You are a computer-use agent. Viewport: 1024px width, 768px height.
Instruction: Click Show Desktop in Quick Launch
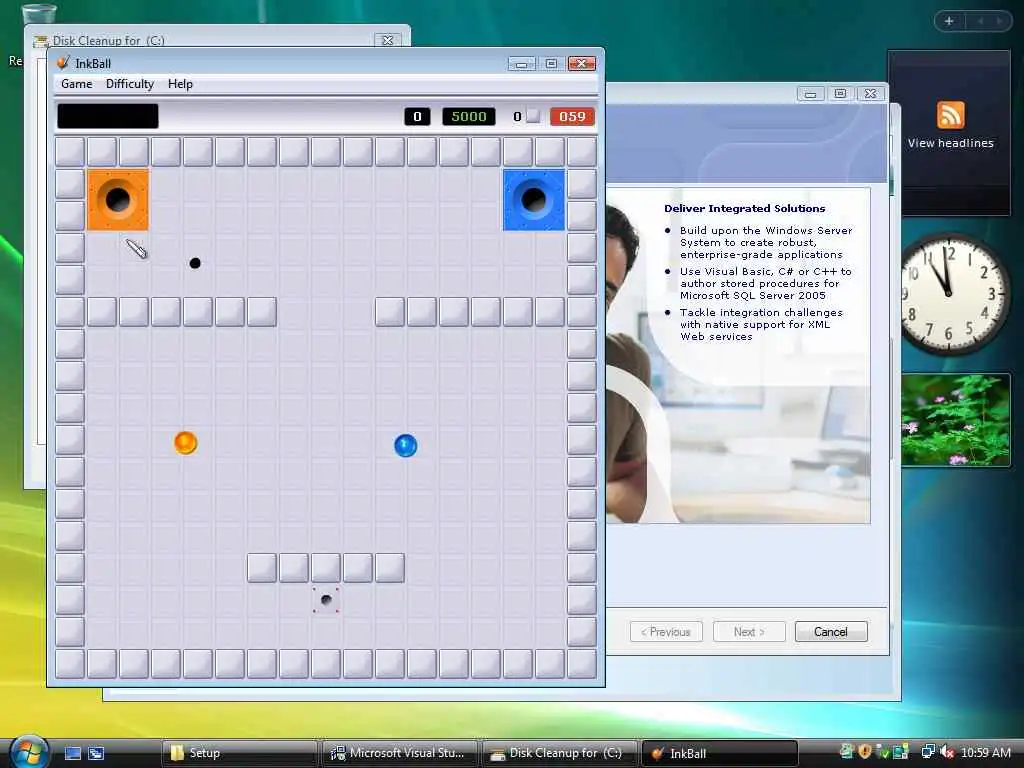[72, 753]
